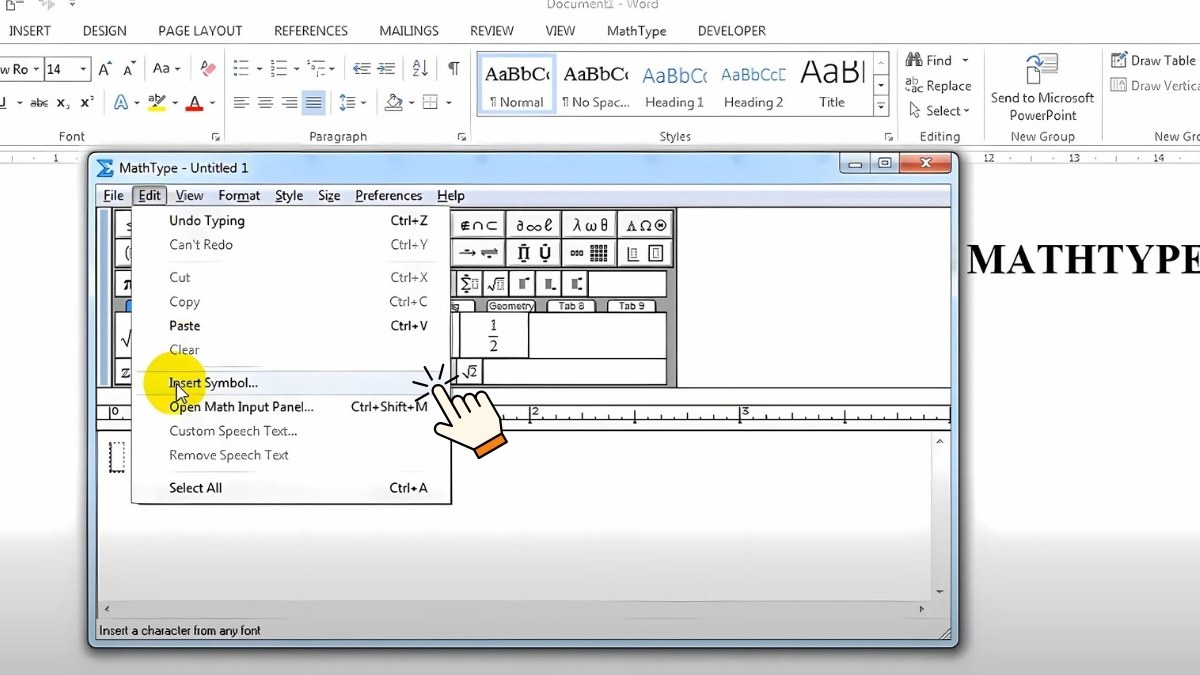The width and height of the screenshot is (1200, 675).
Task: Click the Clear All Formatting eraser icon
Action: (208, 69)
